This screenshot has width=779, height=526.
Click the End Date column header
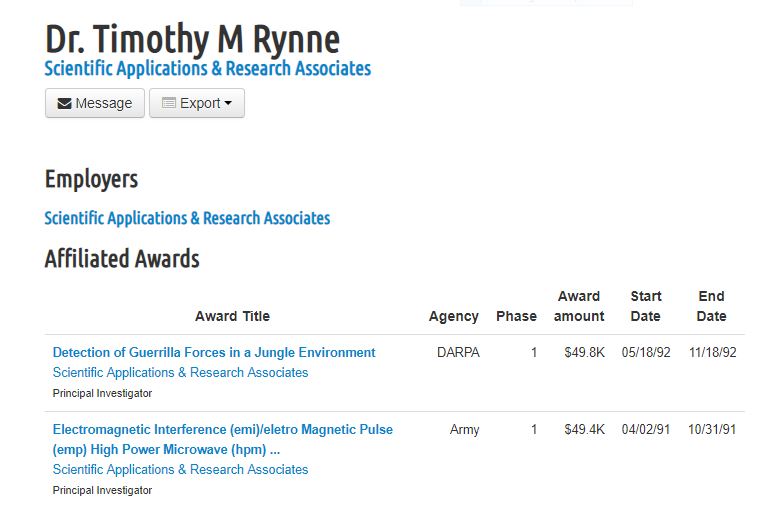click(x=711, y=306)
